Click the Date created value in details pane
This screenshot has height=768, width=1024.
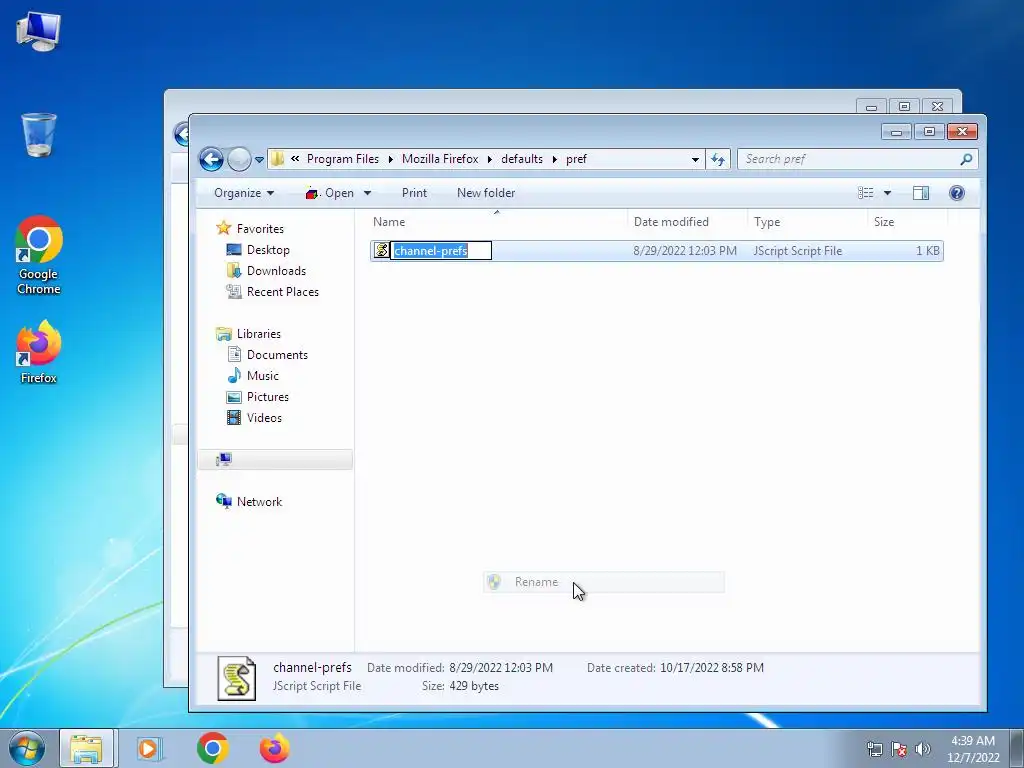click(x=712, y=667)
